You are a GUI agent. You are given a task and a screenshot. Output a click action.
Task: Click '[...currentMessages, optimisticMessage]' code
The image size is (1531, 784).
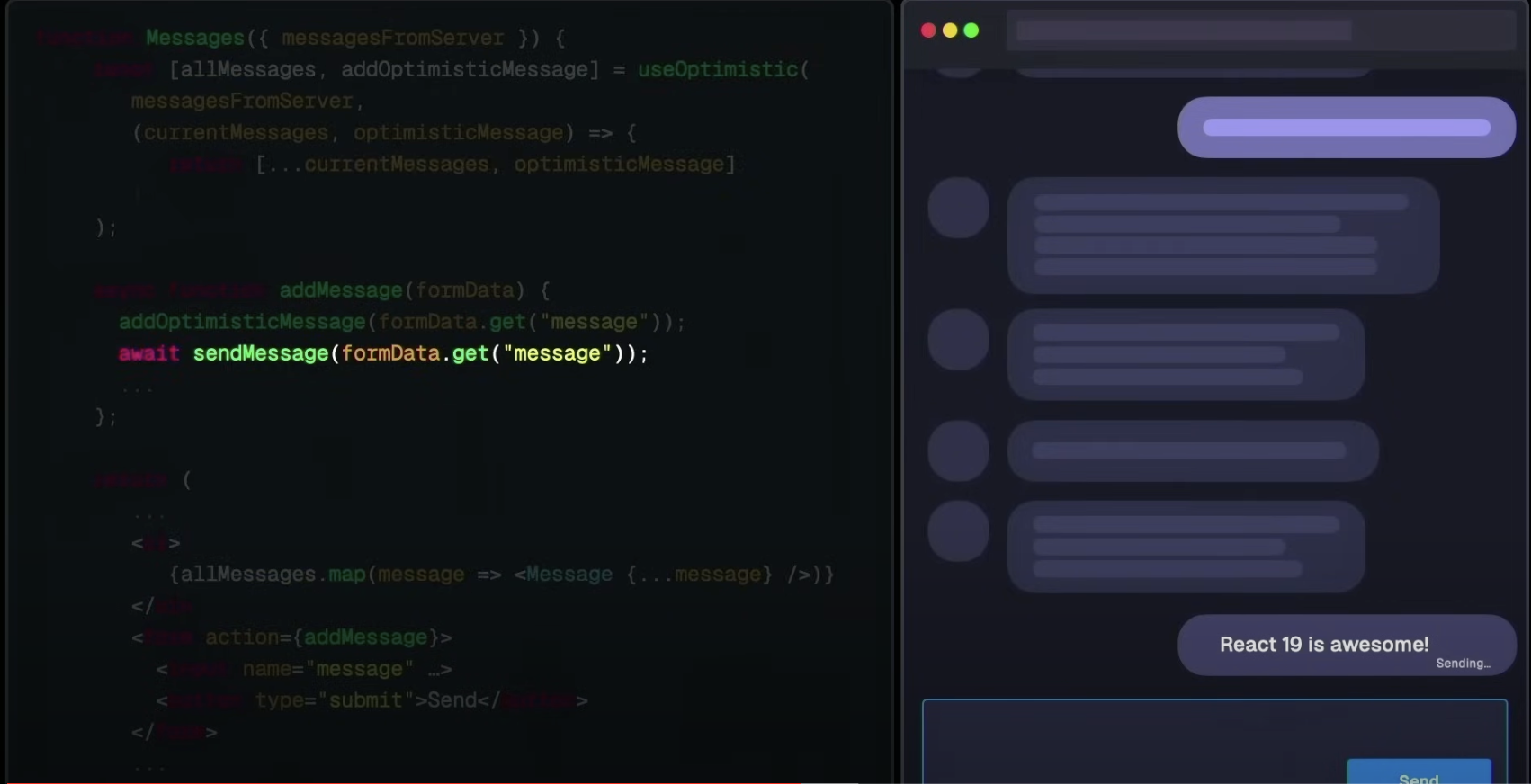point(496,165)
